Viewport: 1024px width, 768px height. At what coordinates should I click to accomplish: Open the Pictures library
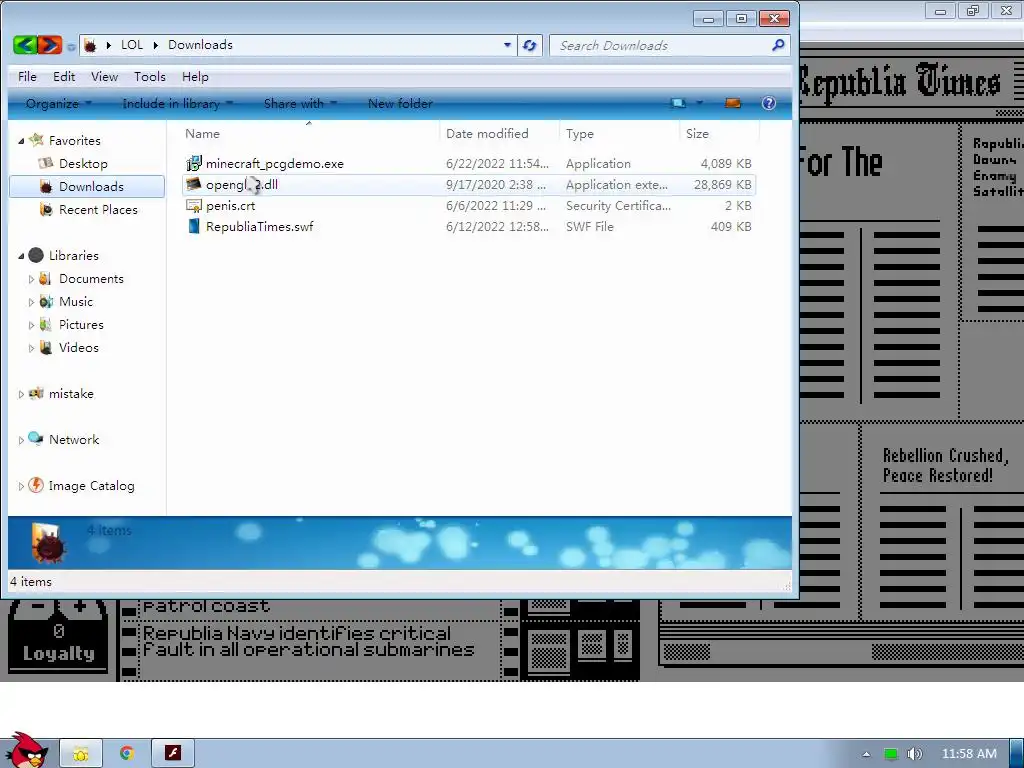81,325
